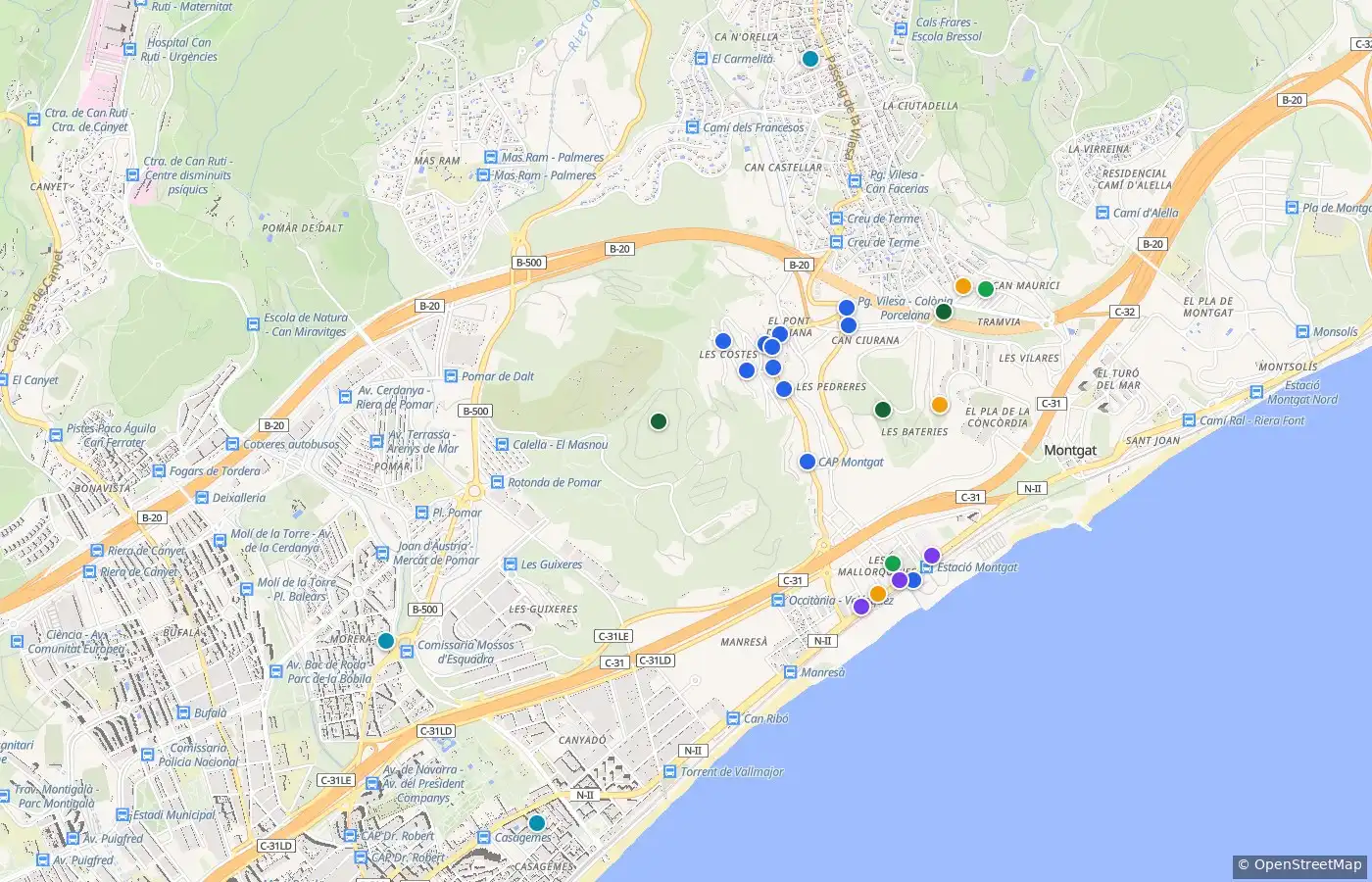Select the Fogars de Tordera bus stop icon

[159, 471]
